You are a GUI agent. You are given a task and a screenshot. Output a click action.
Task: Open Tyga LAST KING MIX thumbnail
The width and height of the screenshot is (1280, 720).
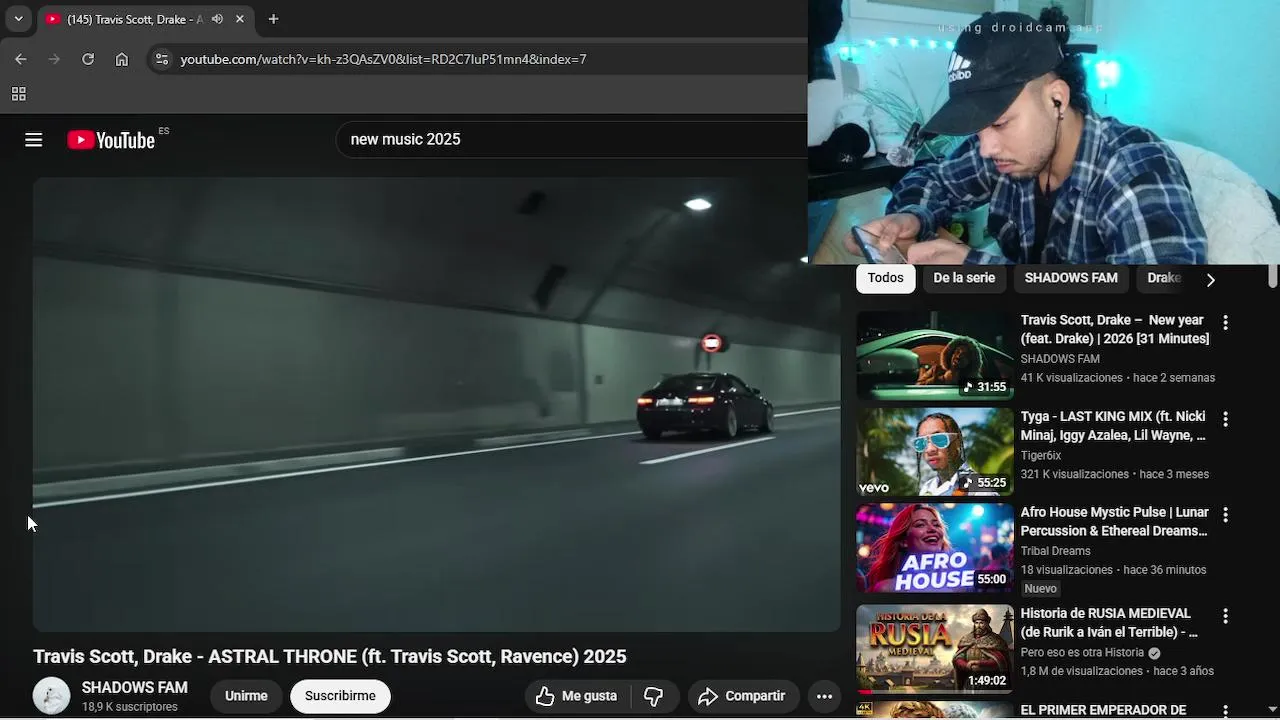[935, 451]
